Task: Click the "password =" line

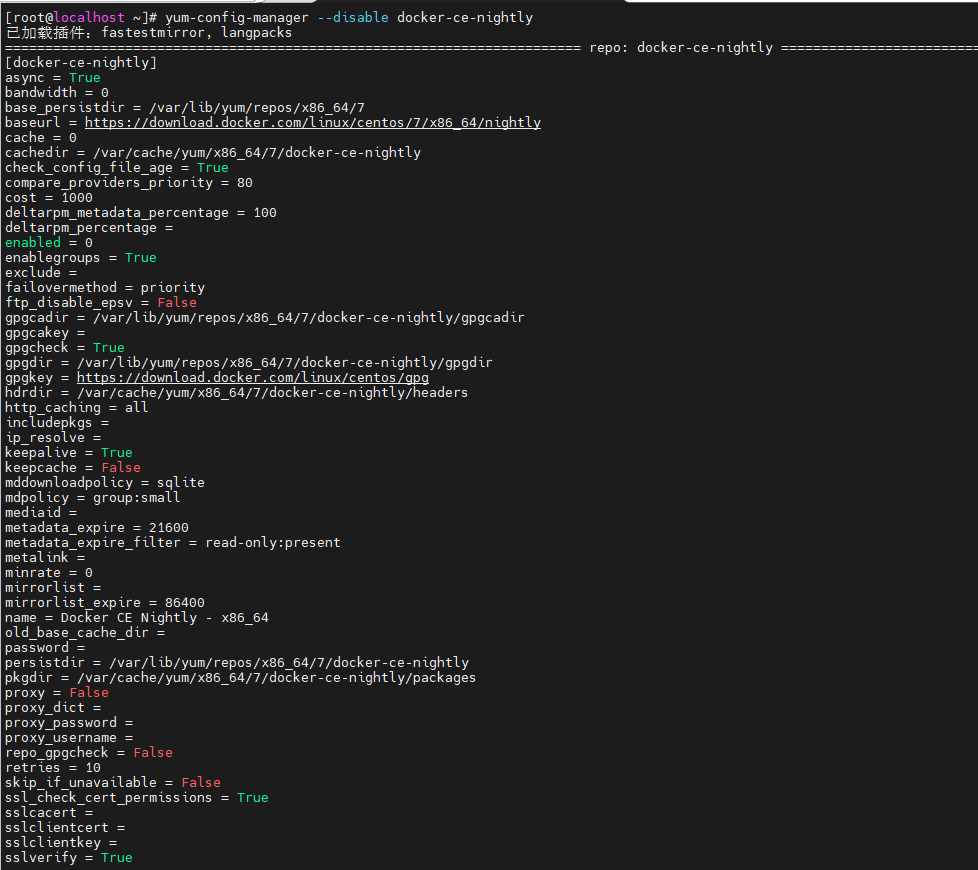Action: click(45, 647)
